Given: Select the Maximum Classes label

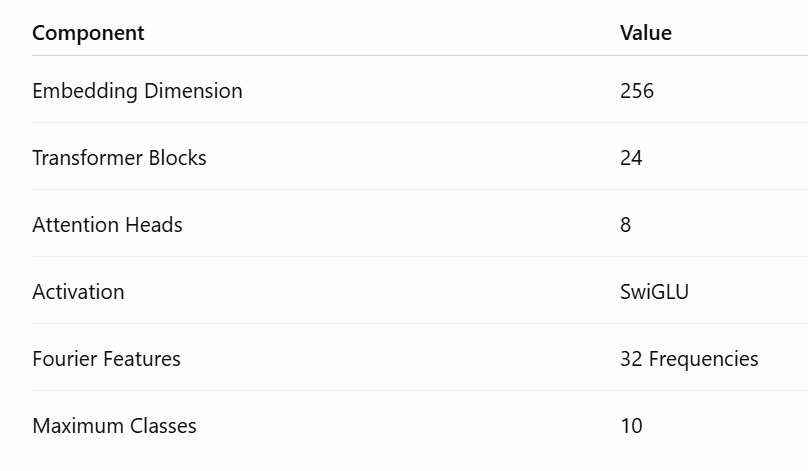Looking at the screenshot, I should [114, 426].
